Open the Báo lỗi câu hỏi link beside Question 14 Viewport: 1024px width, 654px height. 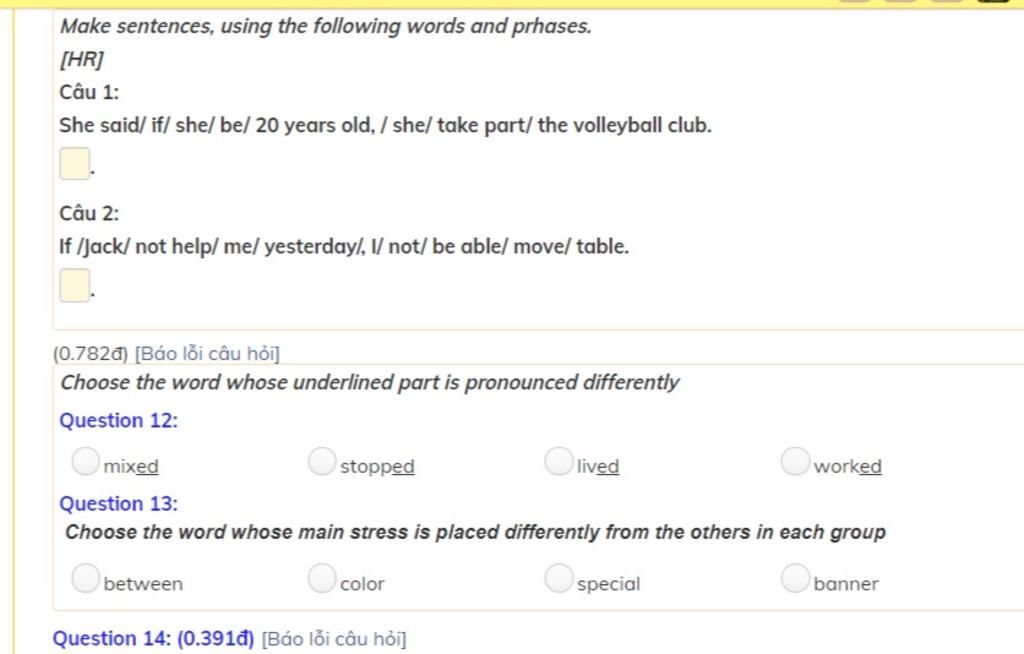click(x=334, y=638)
